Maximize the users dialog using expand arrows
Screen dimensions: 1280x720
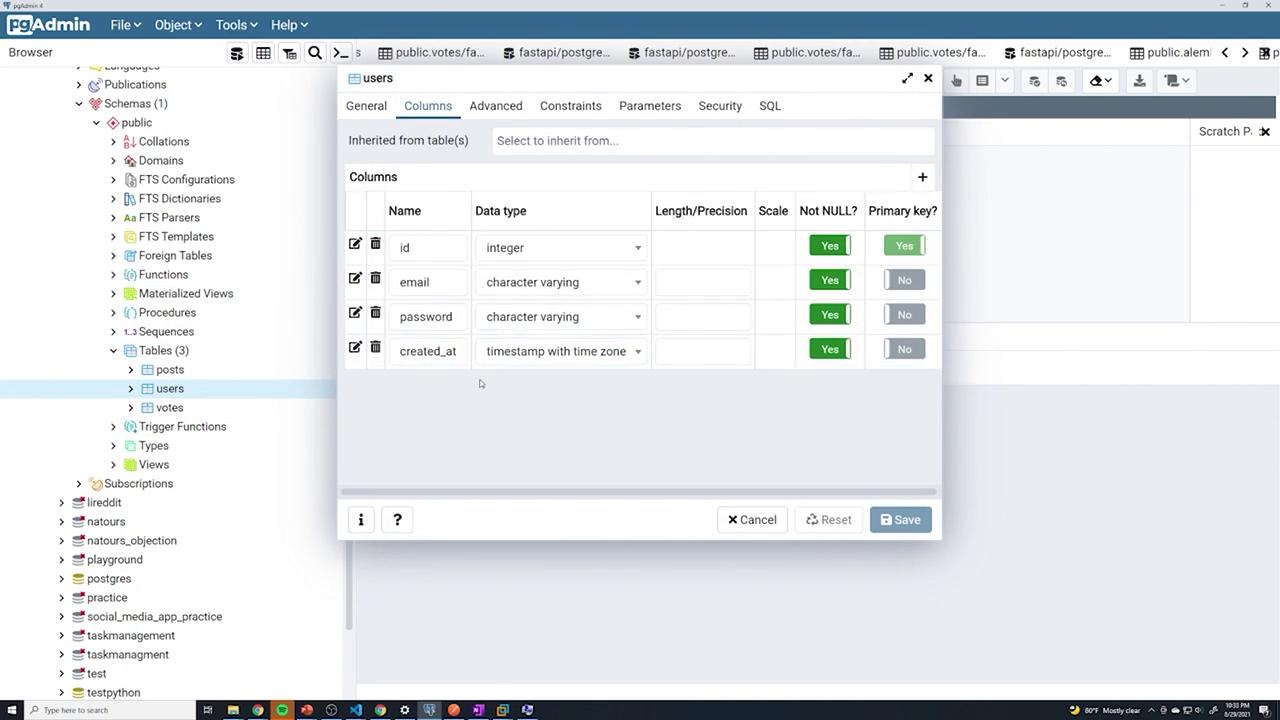coord(907,78)
